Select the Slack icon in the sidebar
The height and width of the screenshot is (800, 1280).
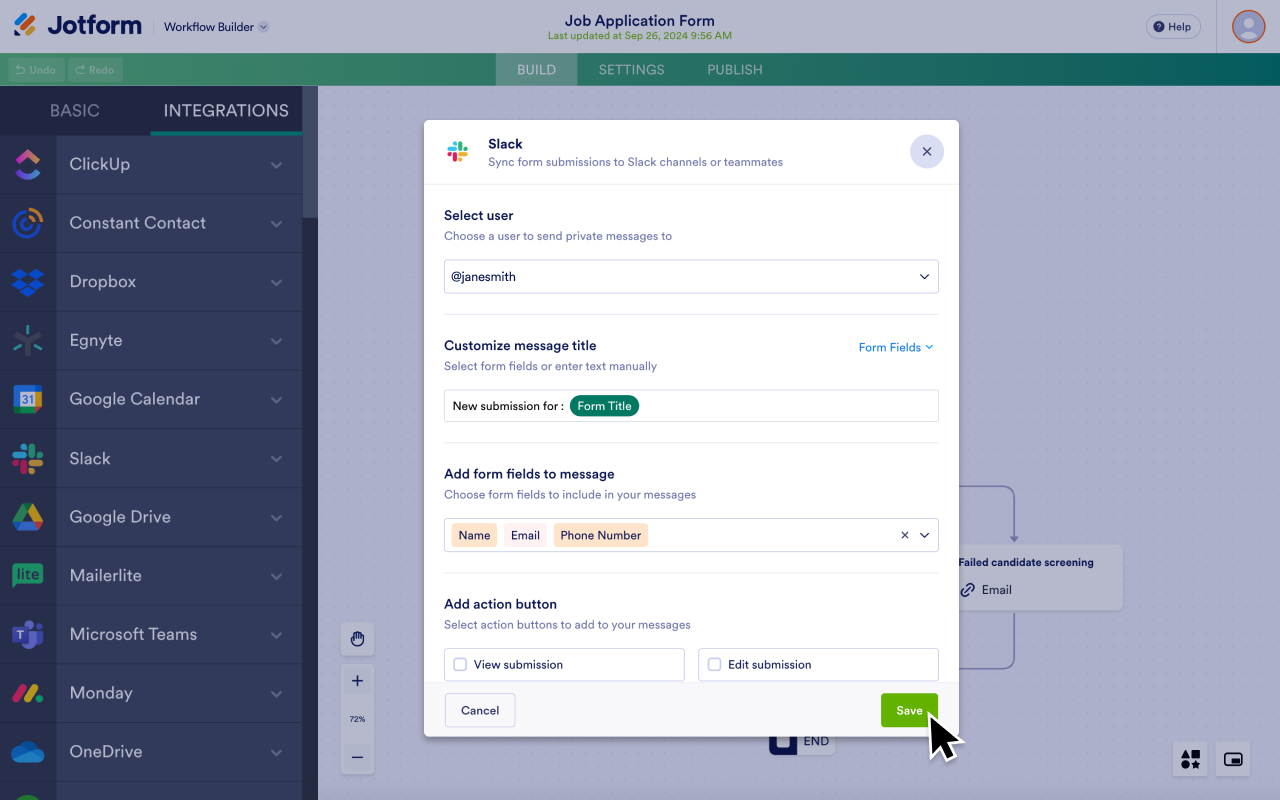coord(28,458)
